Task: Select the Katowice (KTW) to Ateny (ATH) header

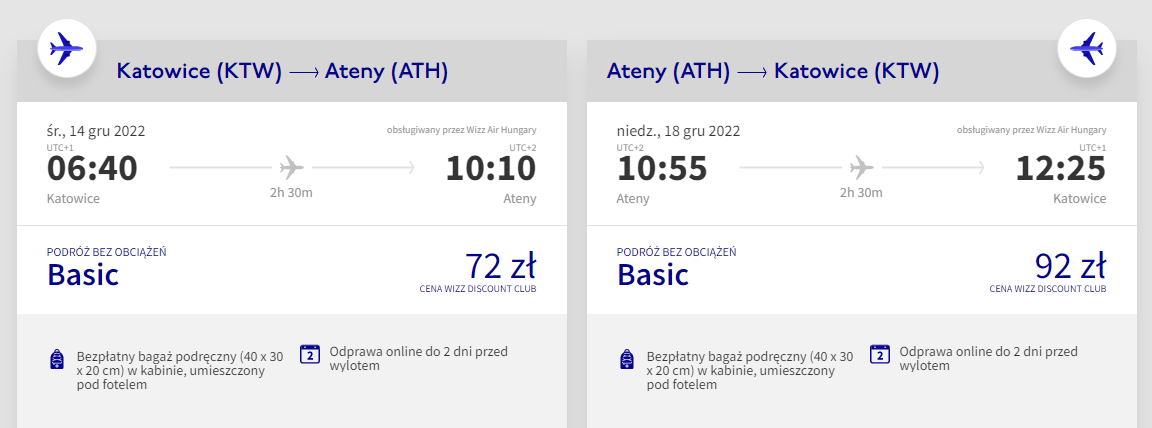Action: coord(282,71)
